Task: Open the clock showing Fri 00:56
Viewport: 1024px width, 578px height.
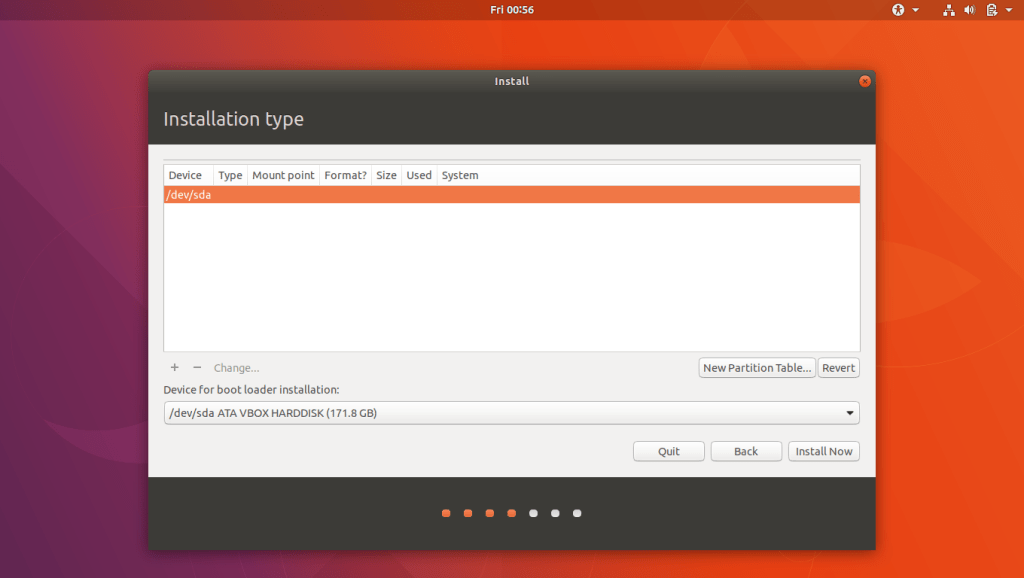Action: (x=511, y=10)
